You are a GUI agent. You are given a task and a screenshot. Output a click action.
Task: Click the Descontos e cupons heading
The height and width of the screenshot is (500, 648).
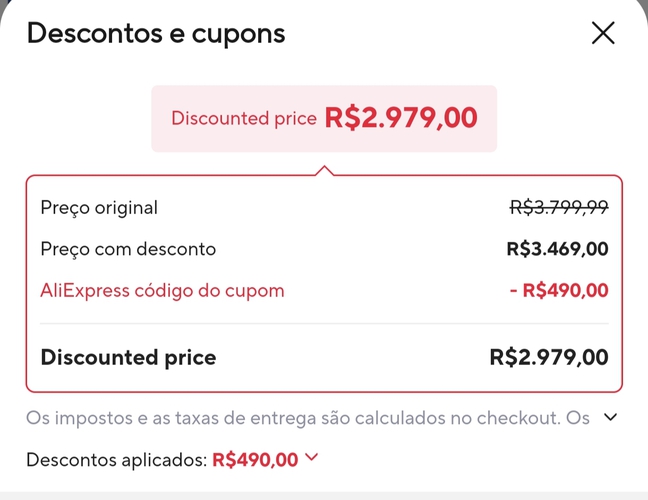(156, 33)
